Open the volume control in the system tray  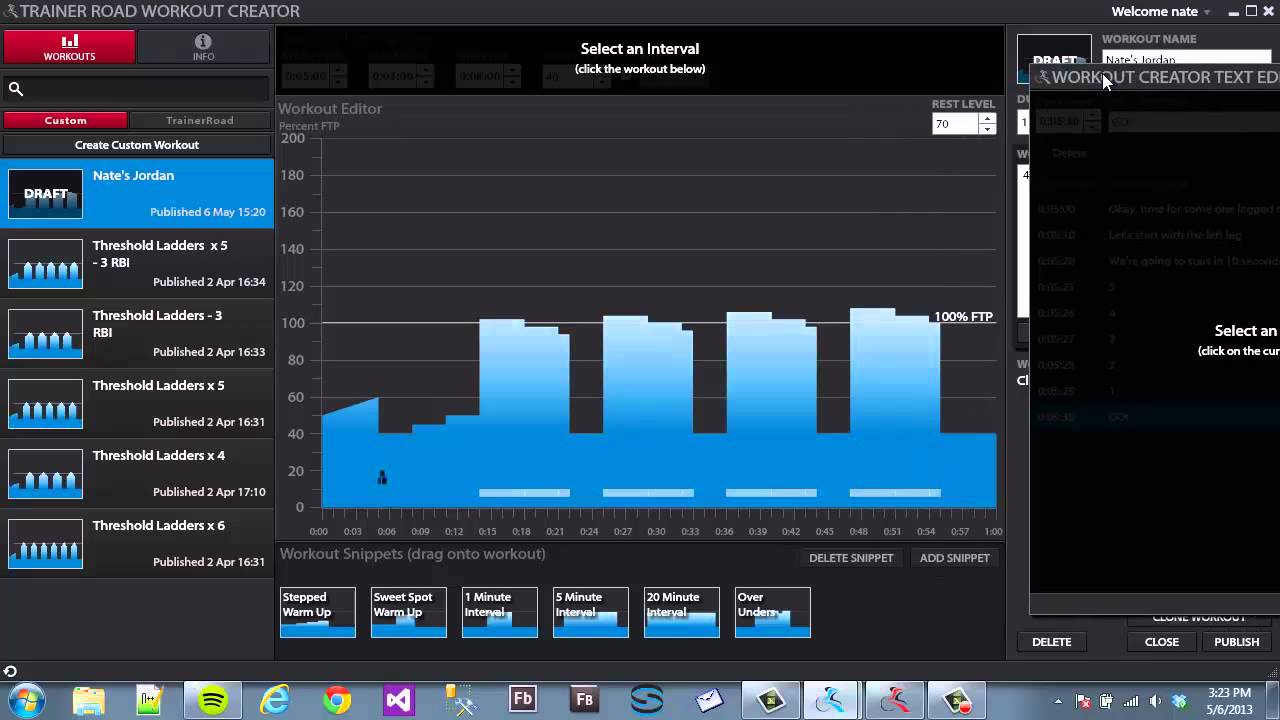(1155, 701)
